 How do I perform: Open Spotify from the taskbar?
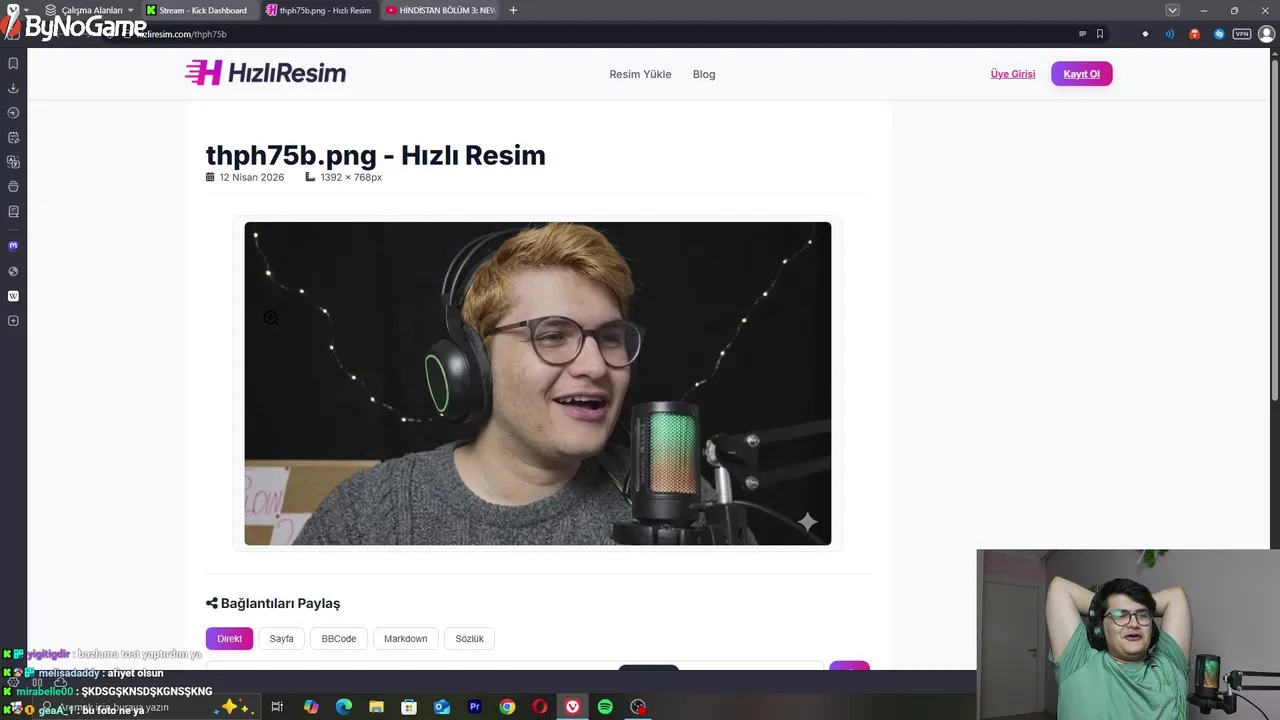click(x=605, y=707)
